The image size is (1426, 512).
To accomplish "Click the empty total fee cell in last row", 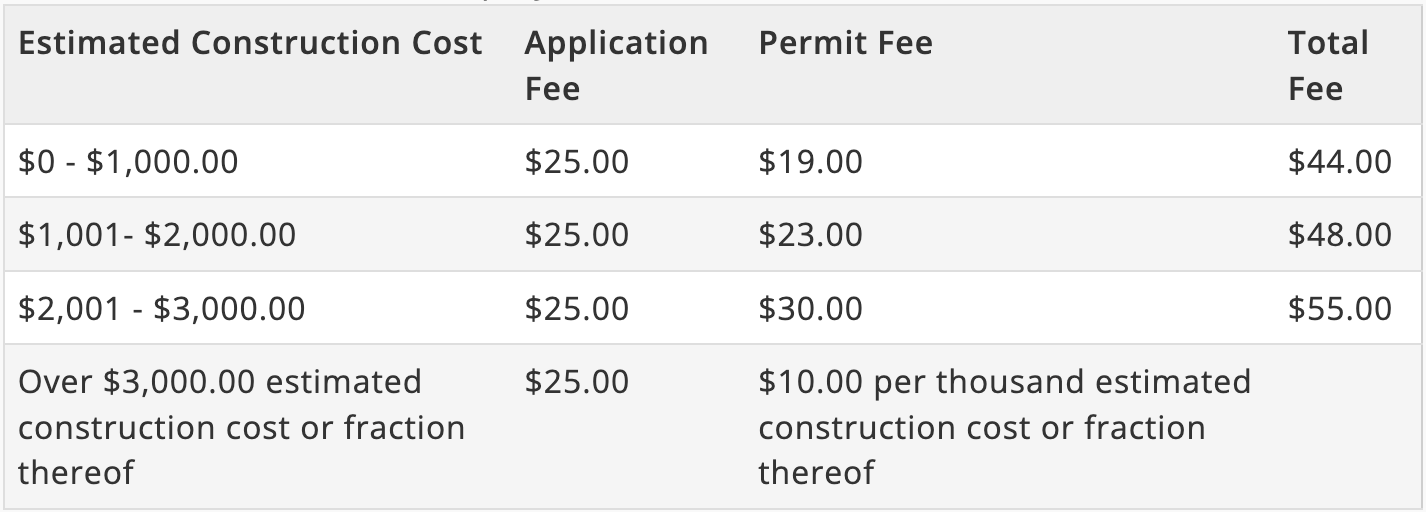I will point(1346,427).
